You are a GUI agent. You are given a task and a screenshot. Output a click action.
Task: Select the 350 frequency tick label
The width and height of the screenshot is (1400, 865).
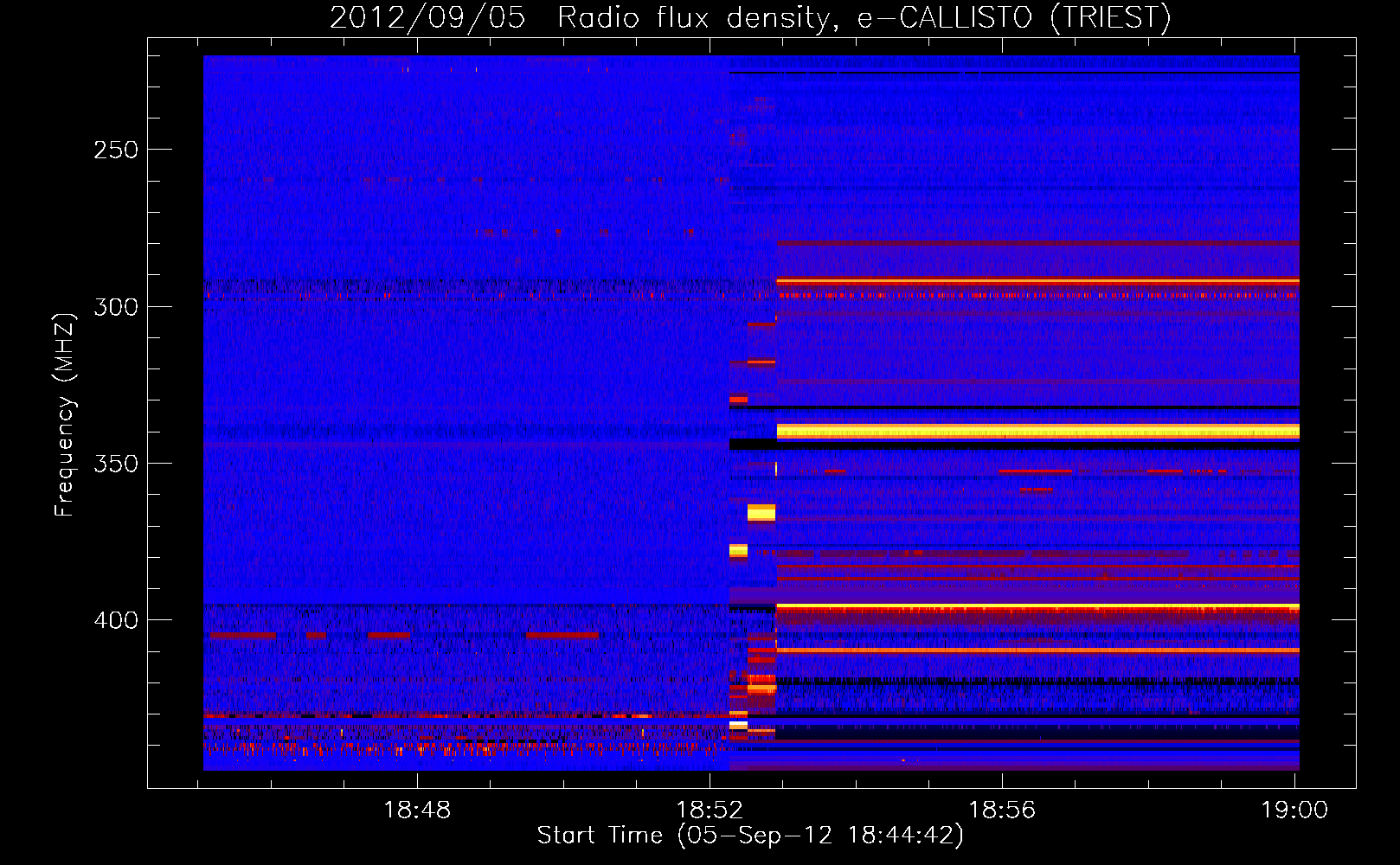click(116, 464)
